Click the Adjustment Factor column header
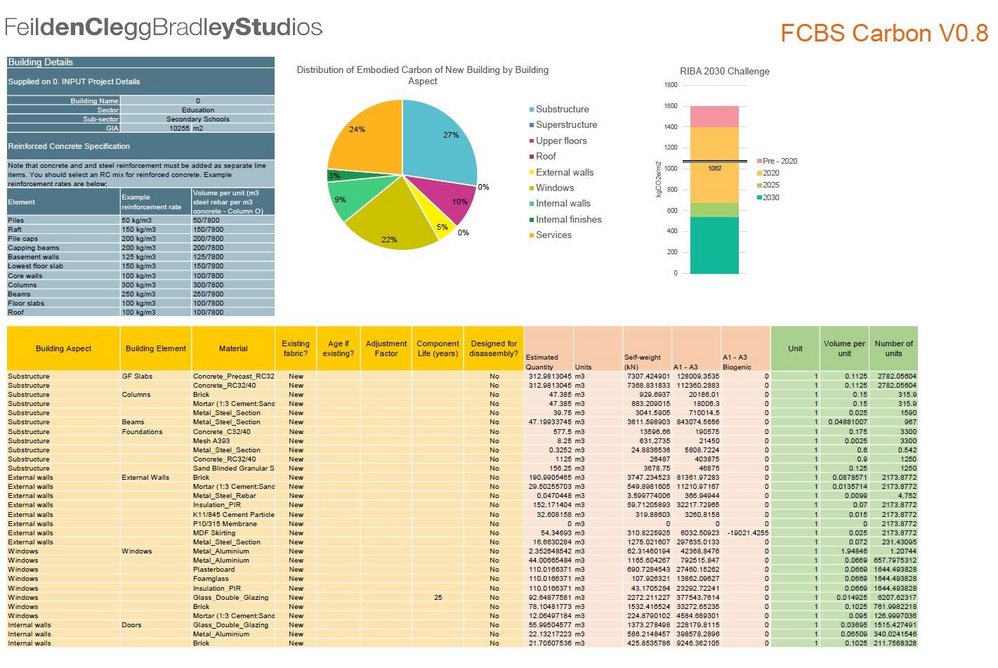 (x=386, y=349)
